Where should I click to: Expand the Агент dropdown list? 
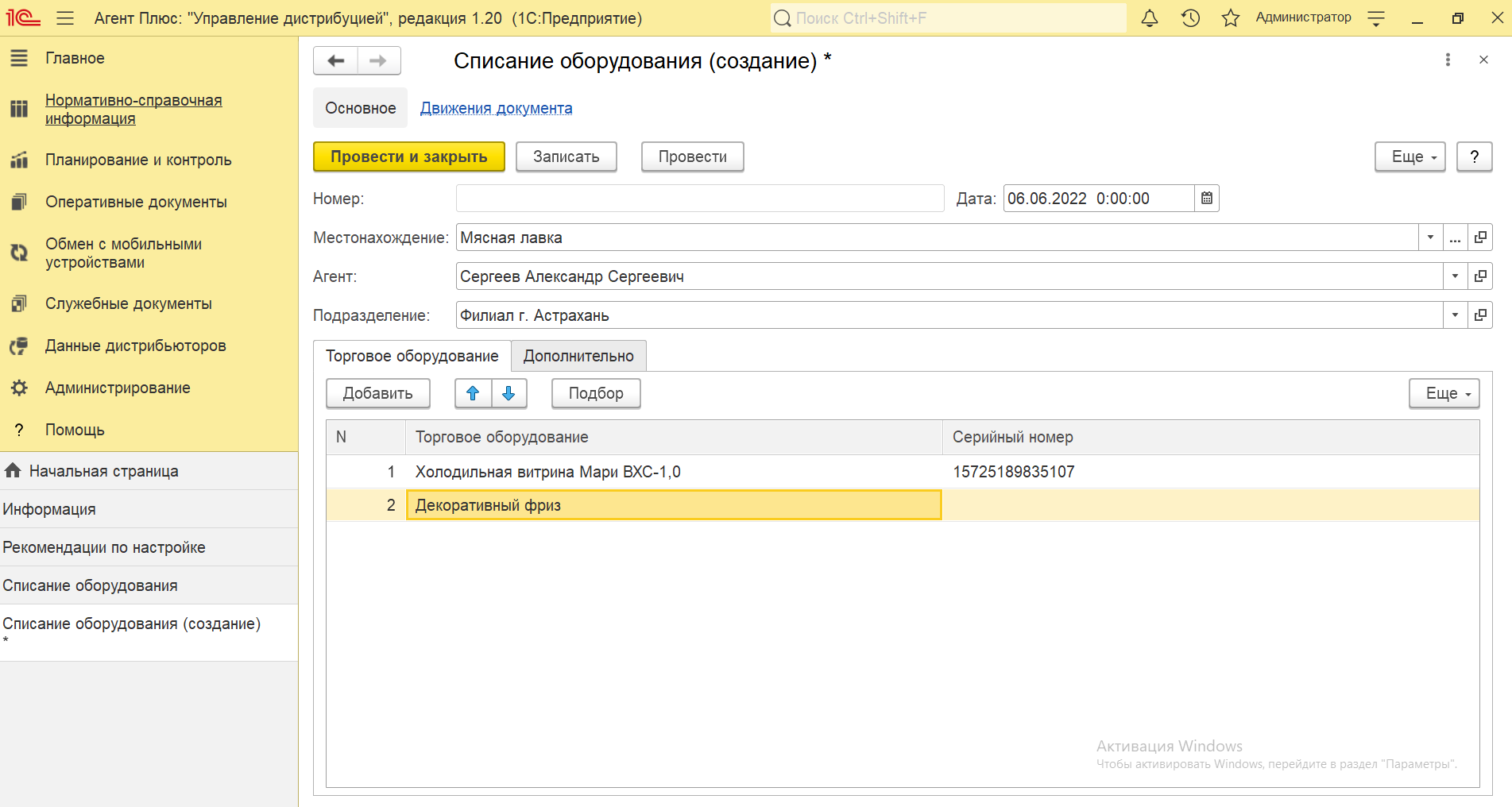coord(1455,276)
